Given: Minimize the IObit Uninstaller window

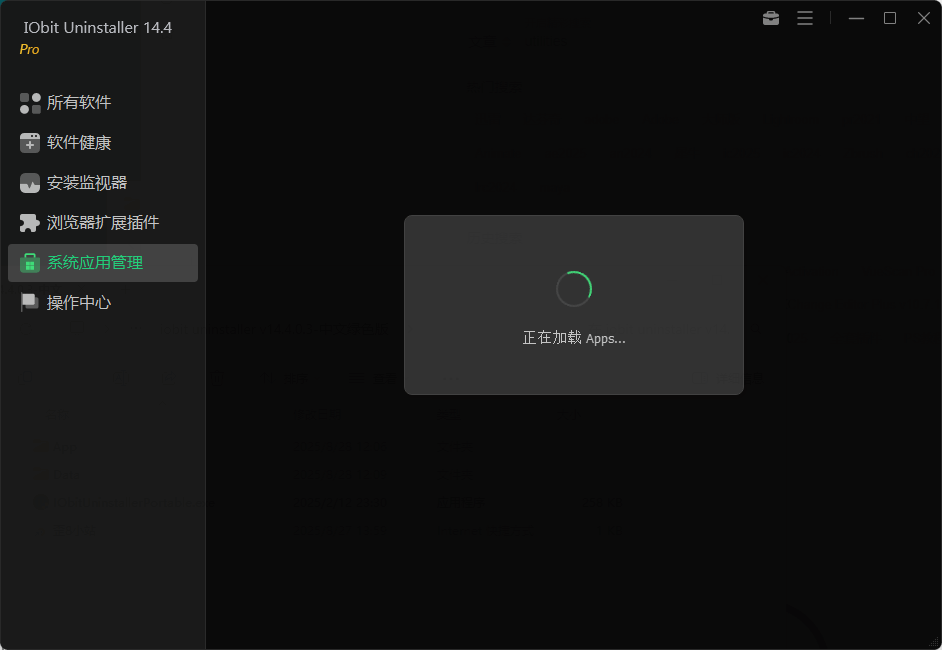Looking at the screenshot, I should [x=856, y=17].
